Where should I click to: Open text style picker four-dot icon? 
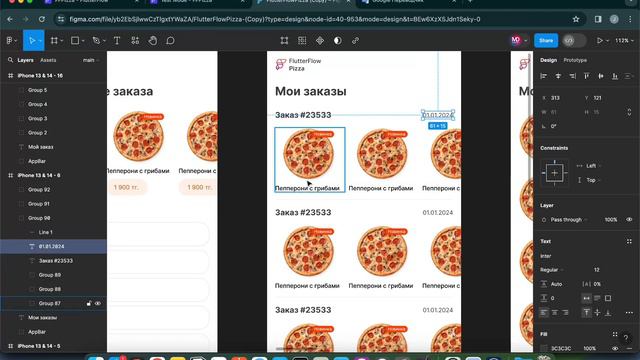click(629, 241)
